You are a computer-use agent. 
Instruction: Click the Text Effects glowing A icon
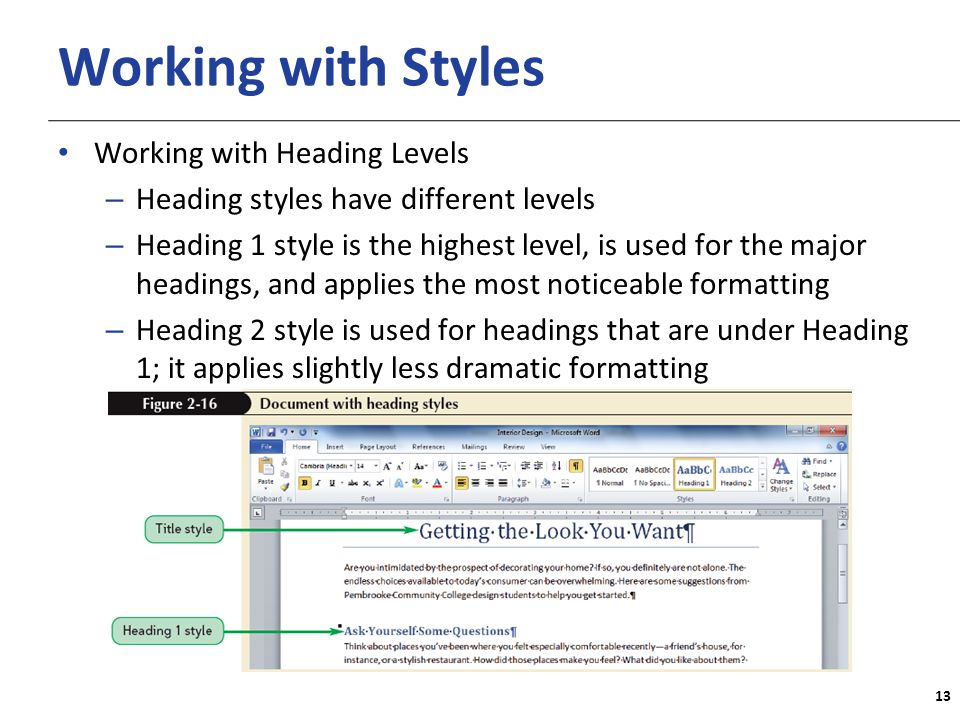tap(399, 483)
